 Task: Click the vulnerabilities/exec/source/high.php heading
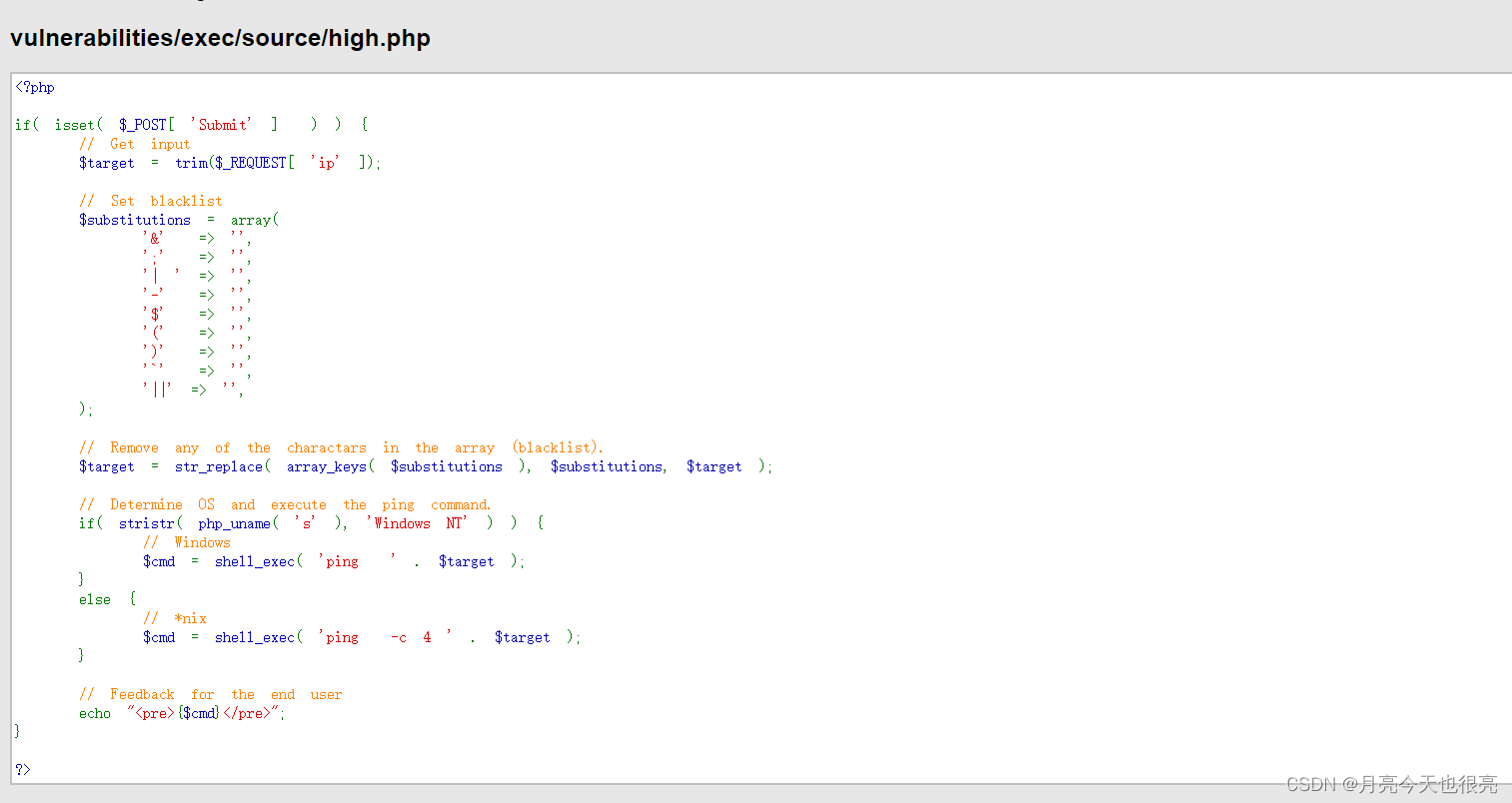(x=220, y=39)
